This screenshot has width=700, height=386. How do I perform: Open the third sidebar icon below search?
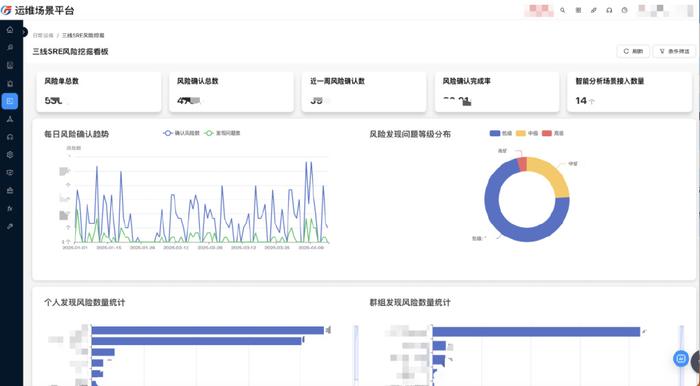(x=10, y=65)
